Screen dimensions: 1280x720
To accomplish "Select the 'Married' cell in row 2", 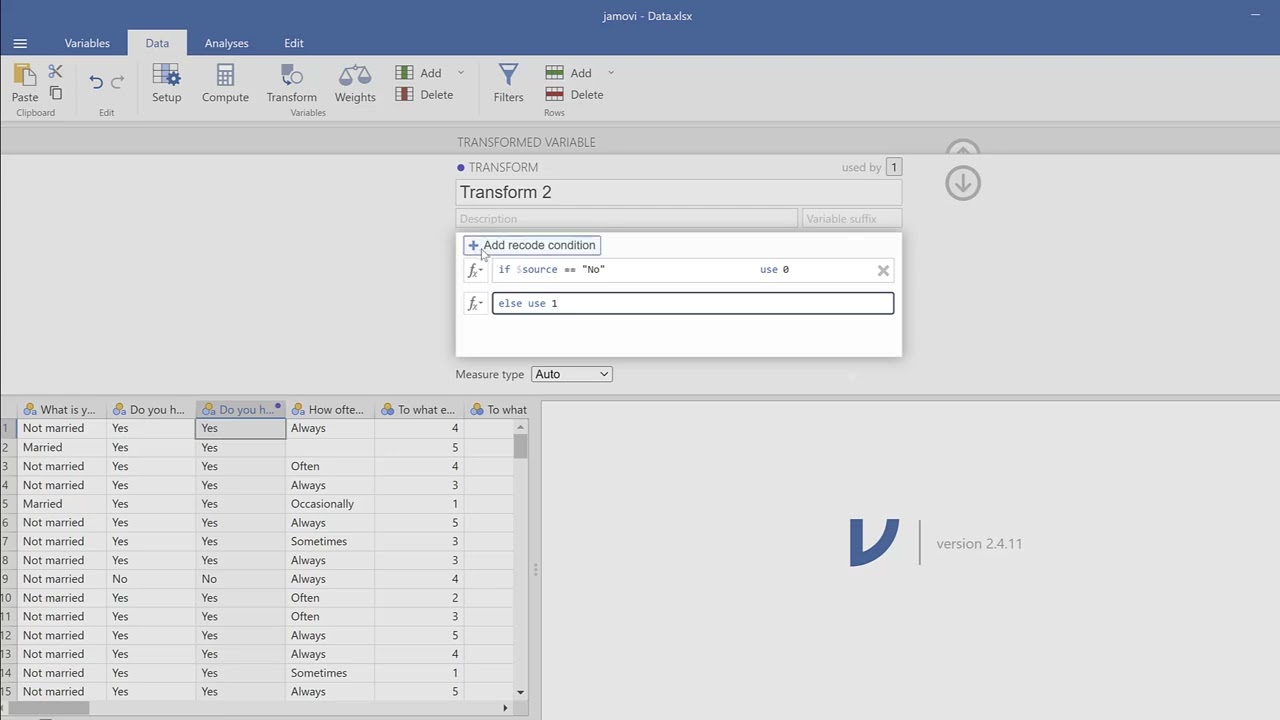I will coord(61,447).
